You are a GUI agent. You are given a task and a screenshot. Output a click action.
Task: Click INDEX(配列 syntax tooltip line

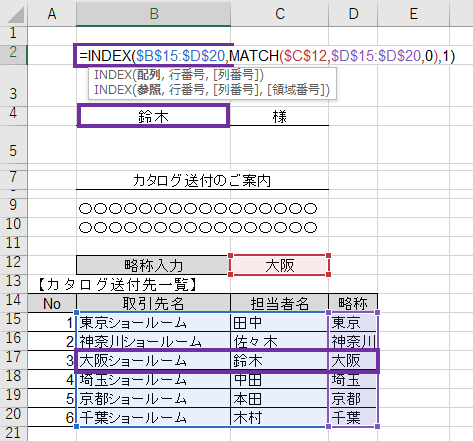pyautogui.click(x=179, y=75)
